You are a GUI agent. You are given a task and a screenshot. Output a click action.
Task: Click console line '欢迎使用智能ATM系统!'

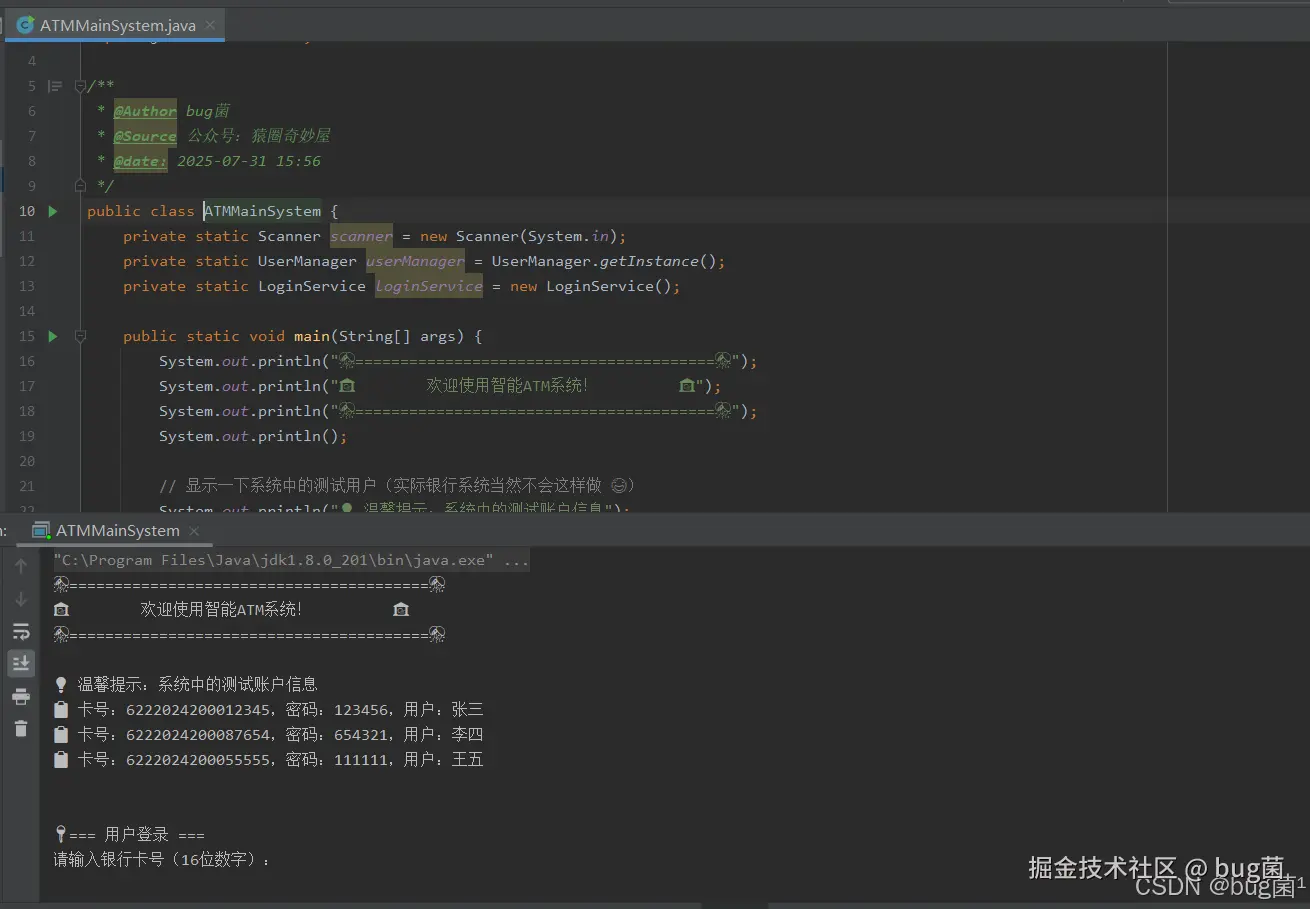pos(221,609)
